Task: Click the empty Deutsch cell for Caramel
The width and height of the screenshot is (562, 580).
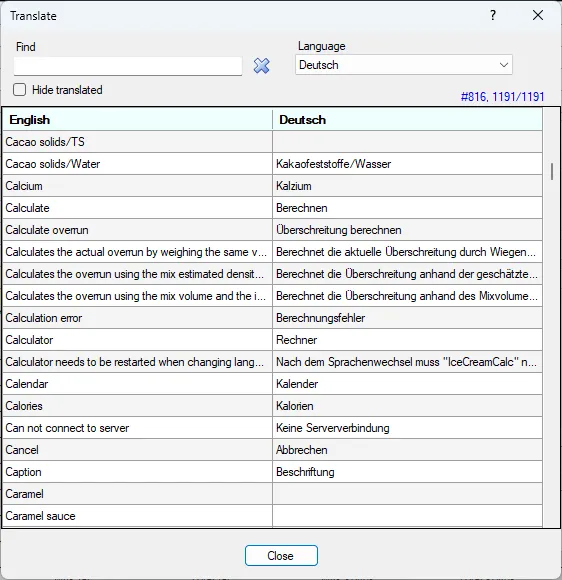Action: 407,494
